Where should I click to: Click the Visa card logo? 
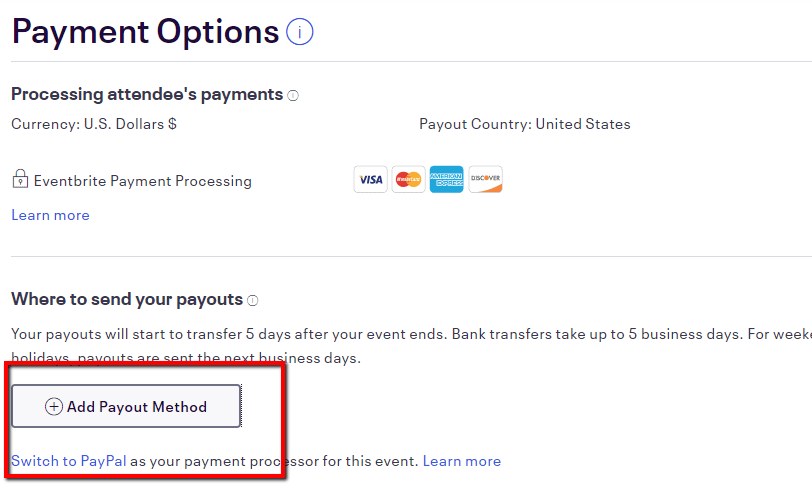(370, 180)
